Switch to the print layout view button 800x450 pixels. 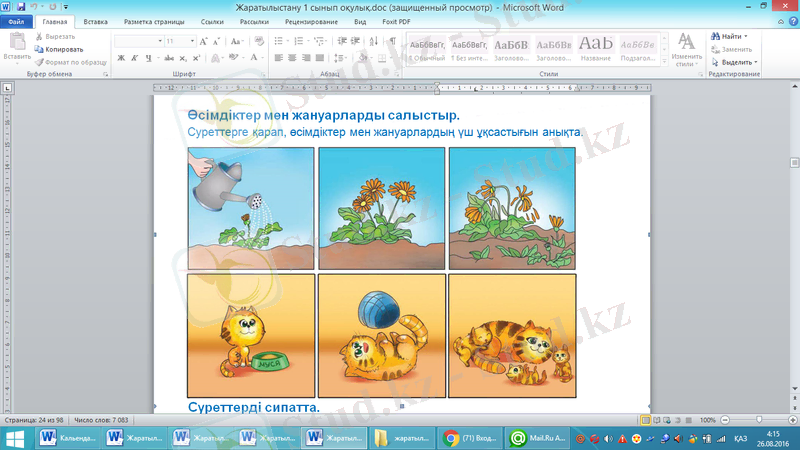click(x=646, y=420)
